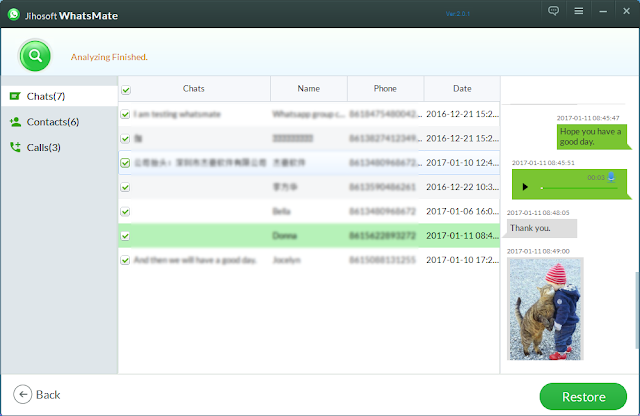Click the 'Thank you.' message bubble

(x=542, y=228)
